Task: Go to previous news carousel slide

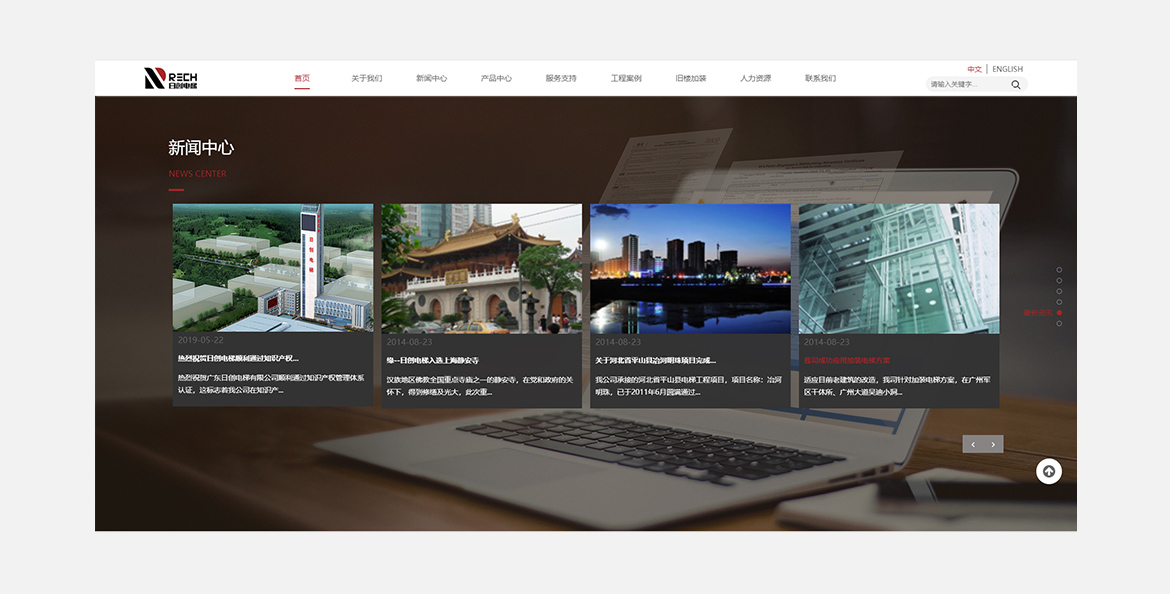Action: [x=973, y=444]
